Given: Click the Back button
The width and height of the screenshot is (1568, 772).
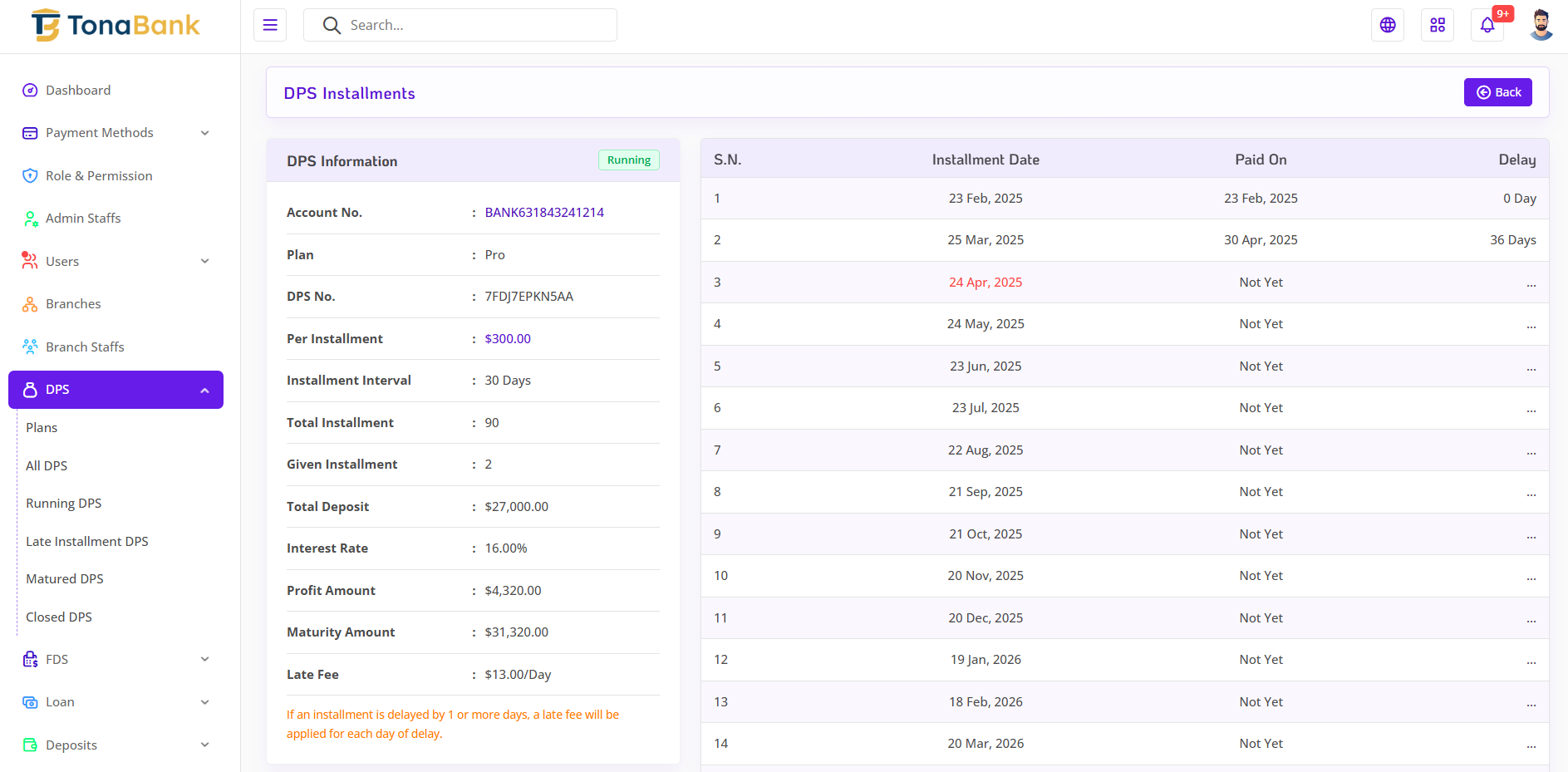Looking at the screenshot, I should (x=1497, y=92).
